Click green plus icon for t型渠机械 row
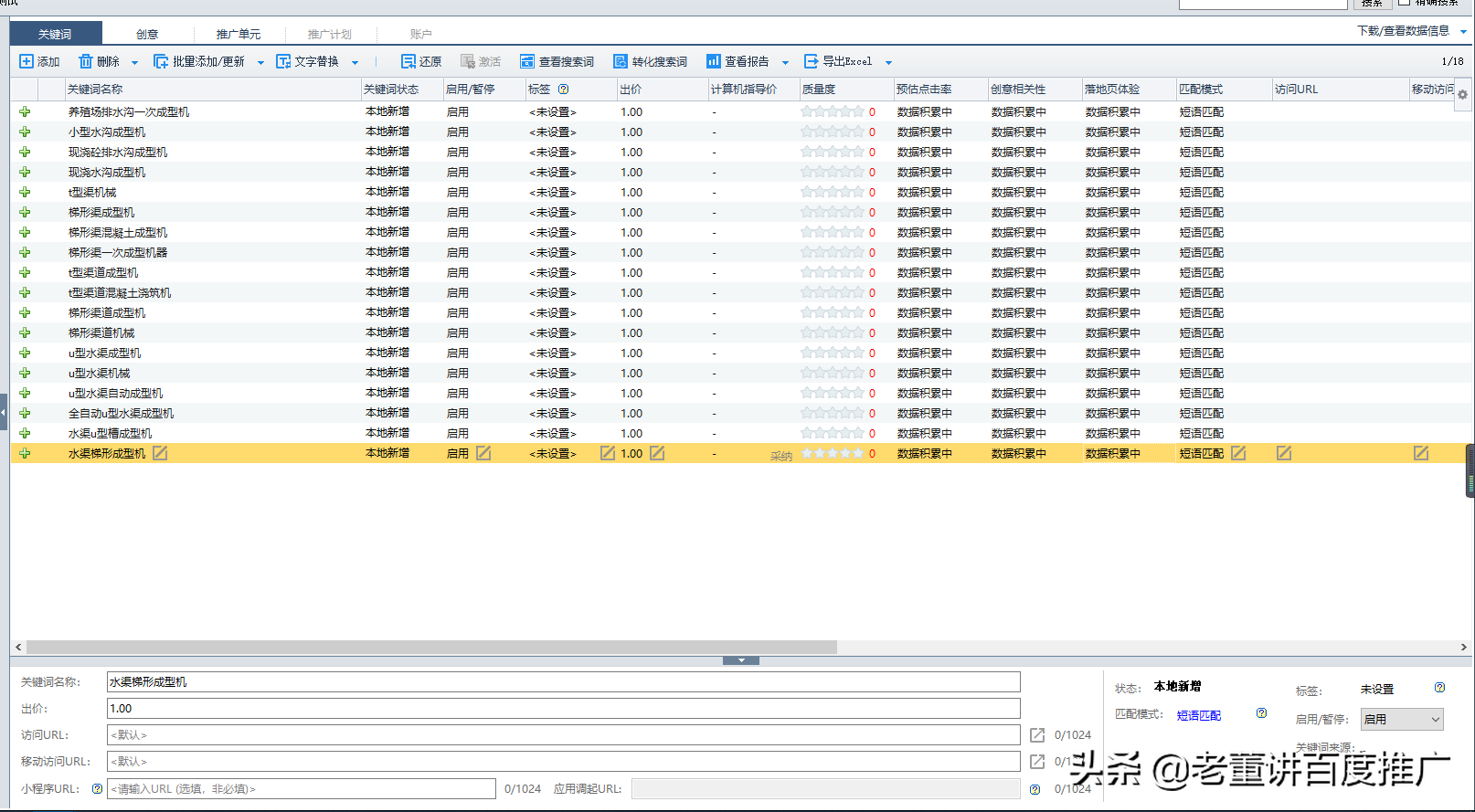 click(x=25, y=192)
